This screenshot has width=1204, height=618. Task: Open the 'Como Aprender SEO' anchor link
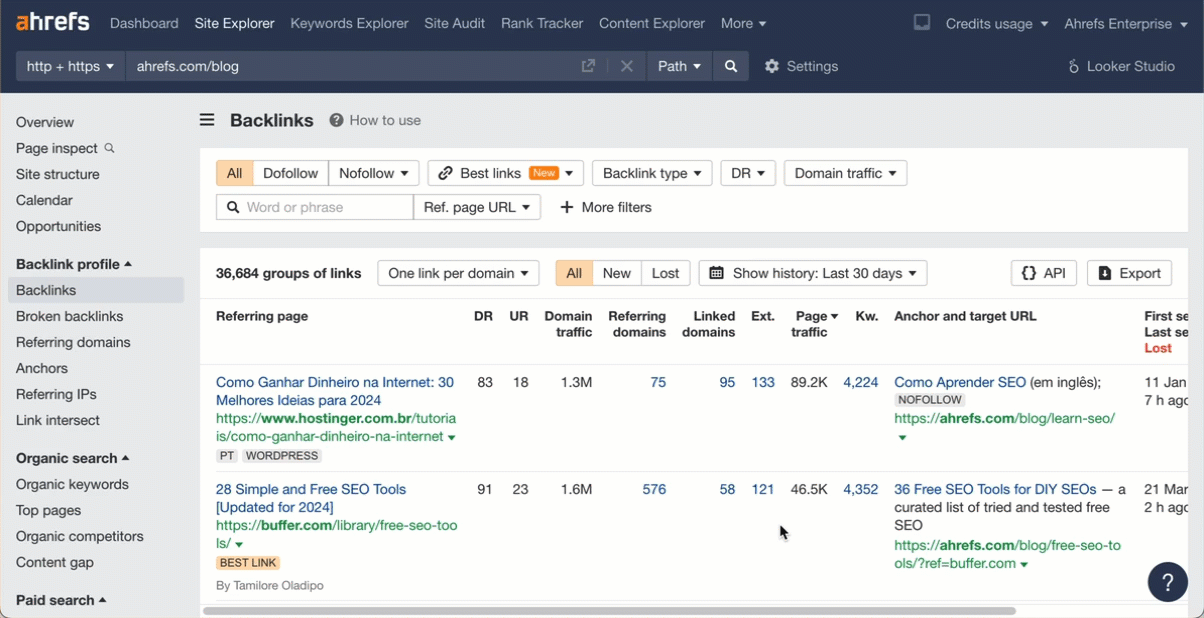[959, 382]
